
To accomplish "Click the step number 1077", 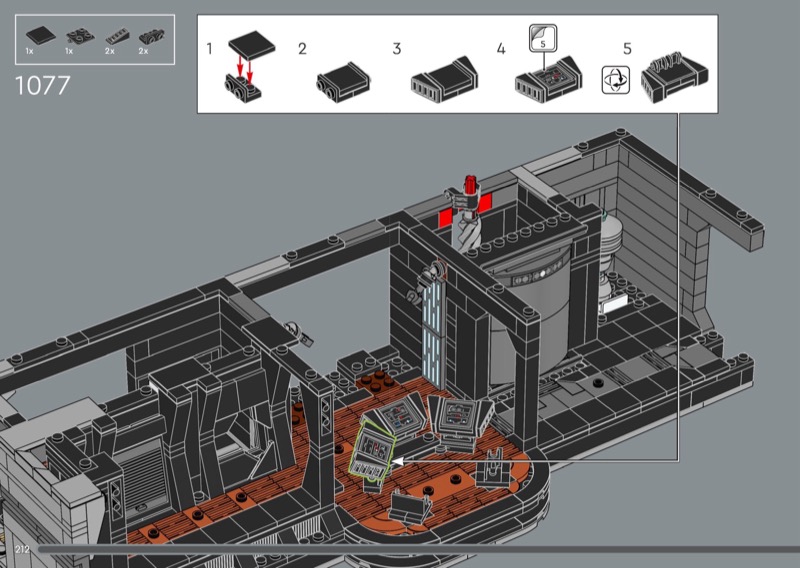I will pos(43,86).
